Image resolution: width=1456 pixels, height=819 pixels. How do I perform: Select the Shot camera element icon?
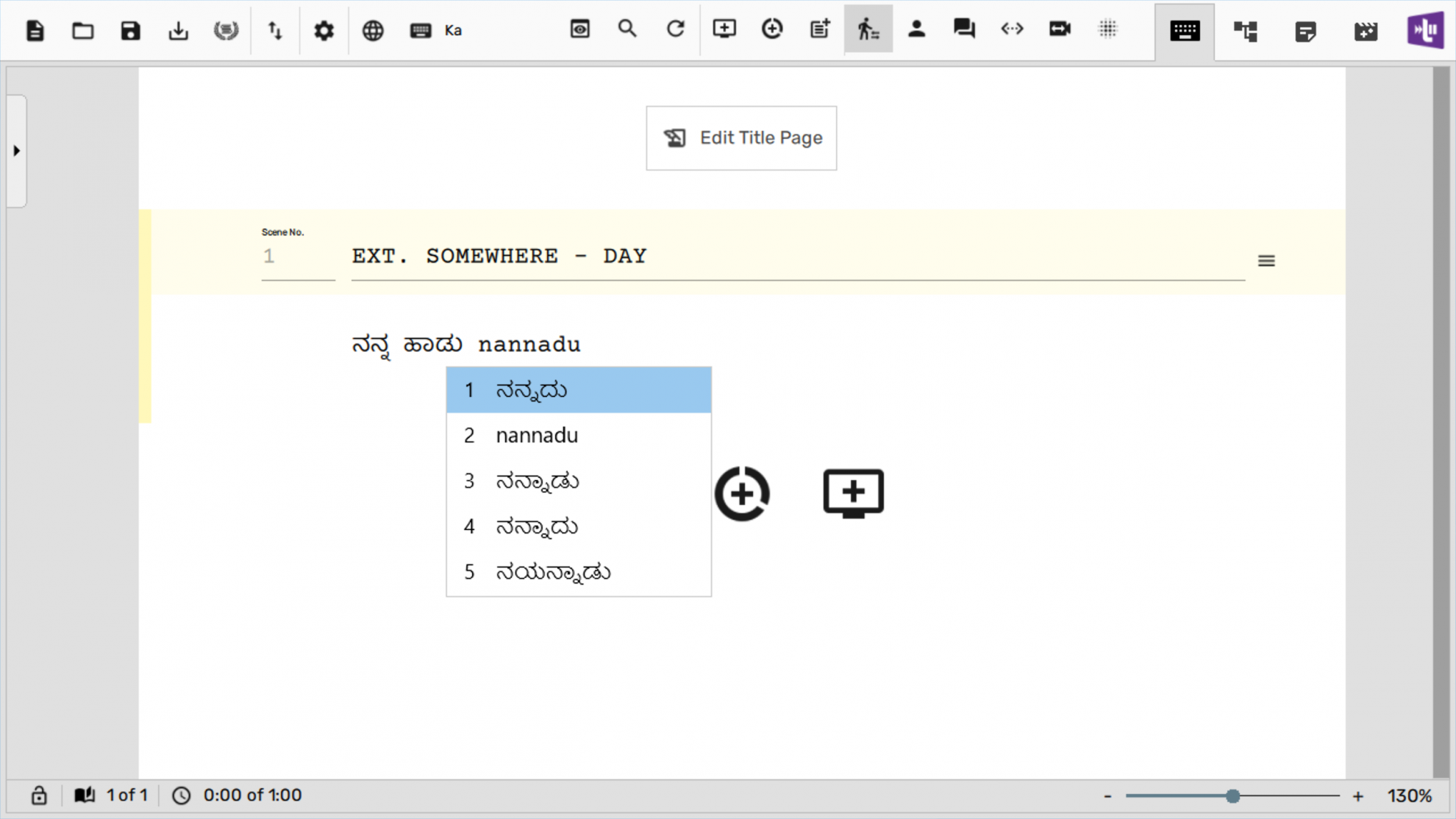[1060, 29]
